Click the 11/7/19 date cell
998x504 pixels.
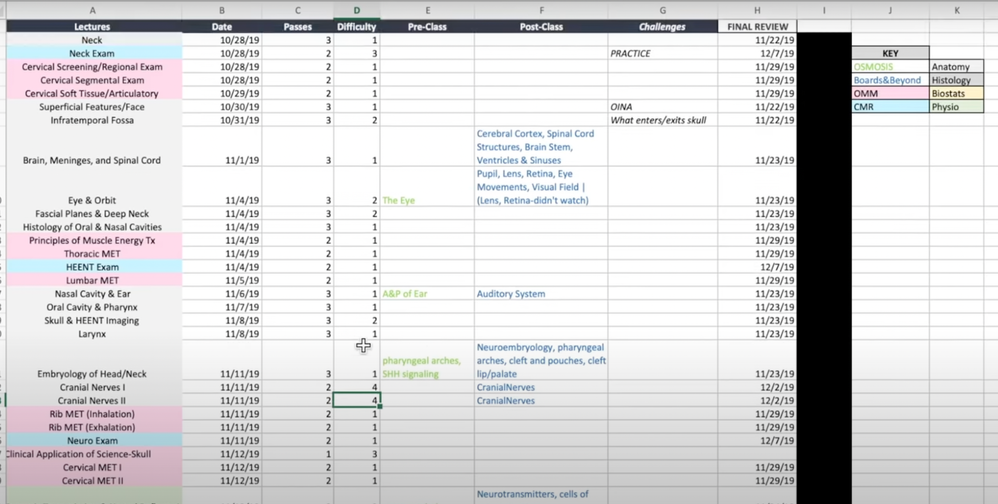[x=221, y=307]
